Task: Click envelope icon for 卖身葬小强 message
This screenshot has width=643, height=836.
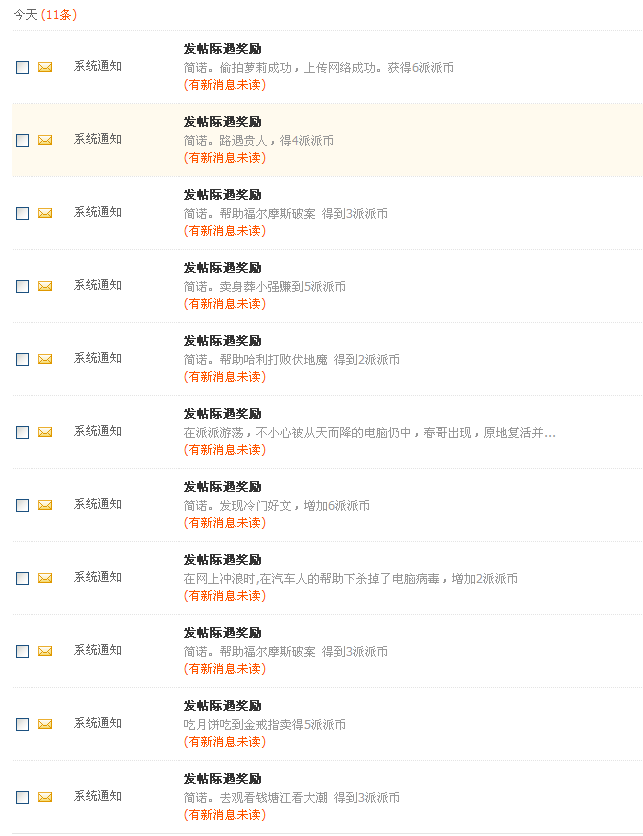Action: click(45, 286)
